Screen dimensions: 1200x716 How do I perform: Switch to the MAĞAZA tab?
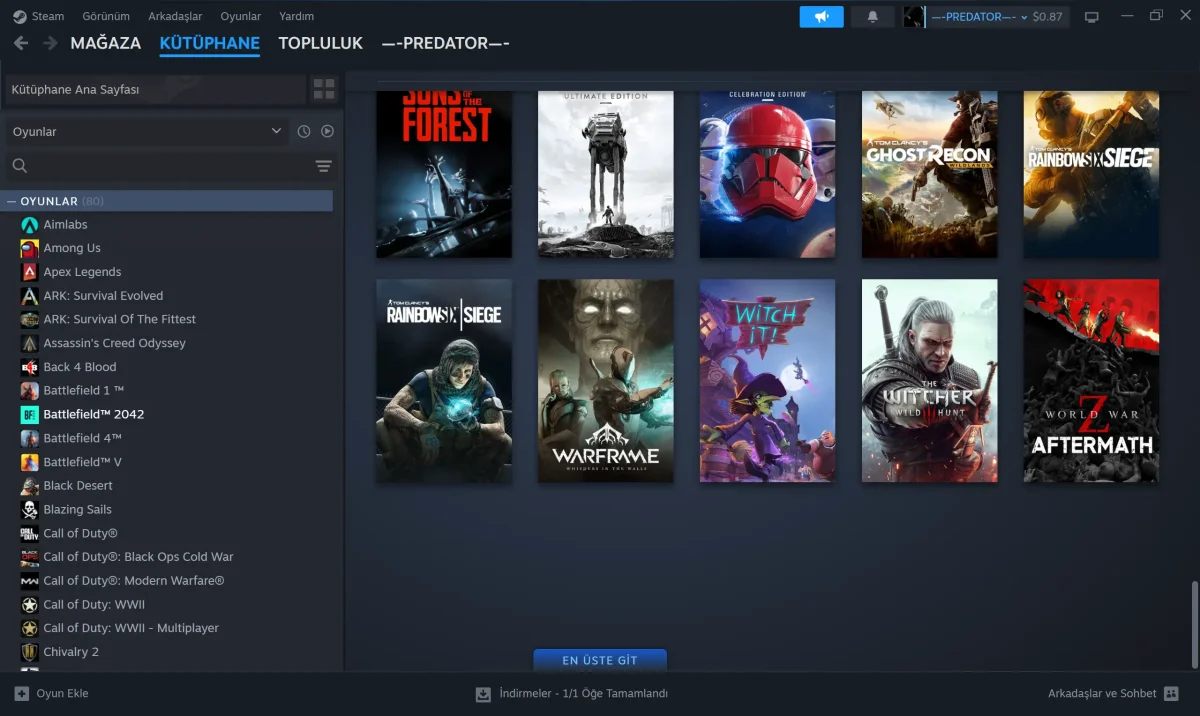pos(105,43)
